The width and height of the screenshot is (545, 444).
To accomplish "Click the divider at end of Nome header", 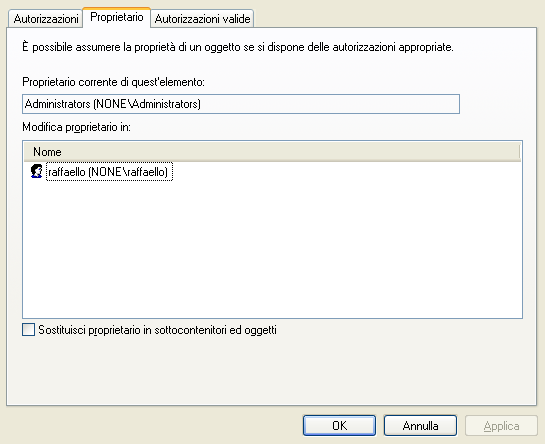I will tap(519, 152).
